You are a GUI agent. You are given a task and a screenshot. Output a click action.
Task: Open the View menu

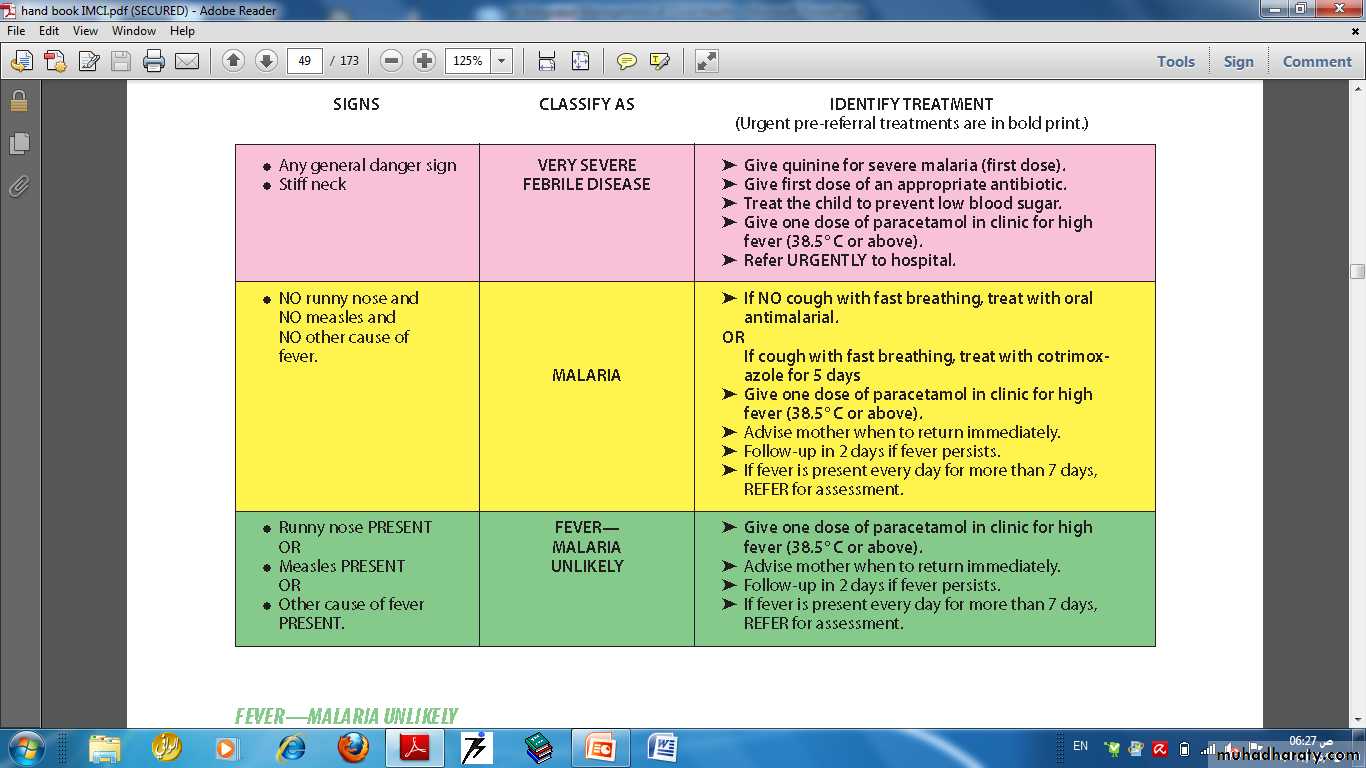click(85, 31)
